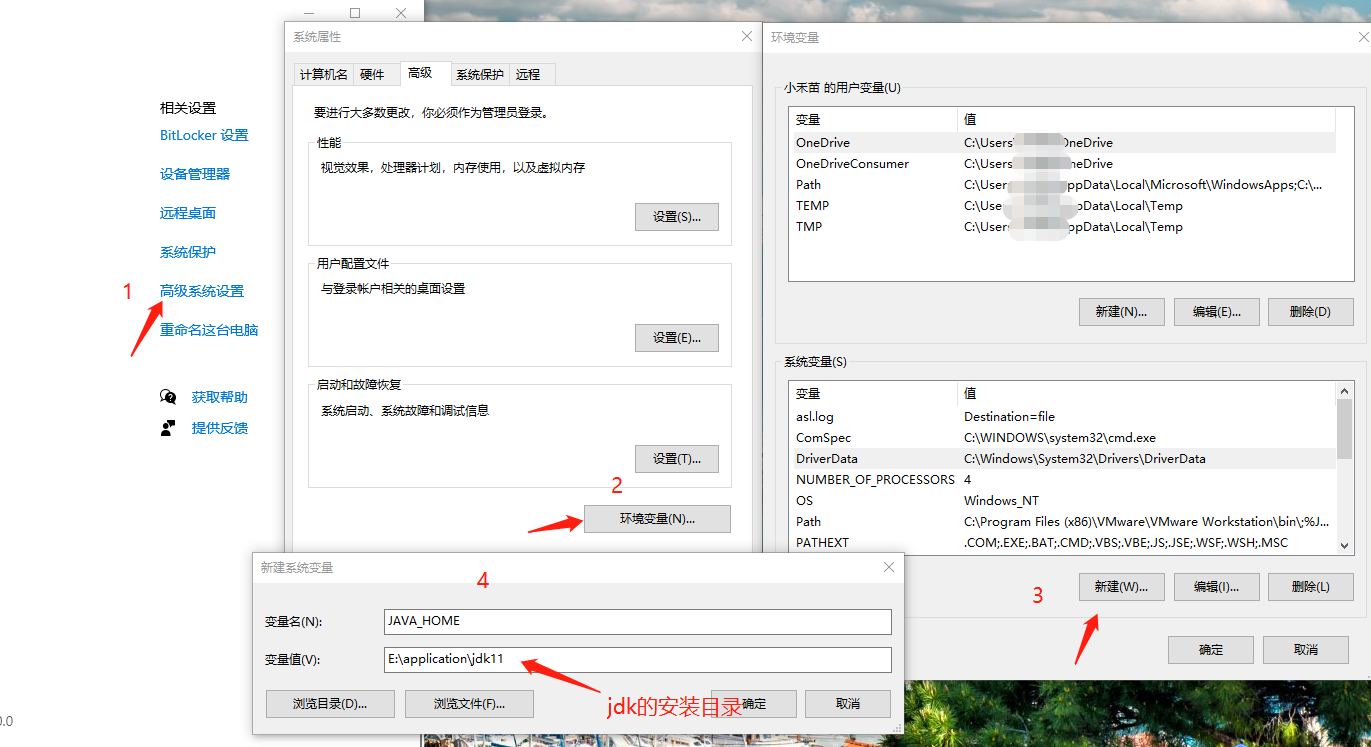This screenshot has width=1371, height=747.
Task: Click the system variables scrollbar thumb
Action: (x=1344, y=428)
